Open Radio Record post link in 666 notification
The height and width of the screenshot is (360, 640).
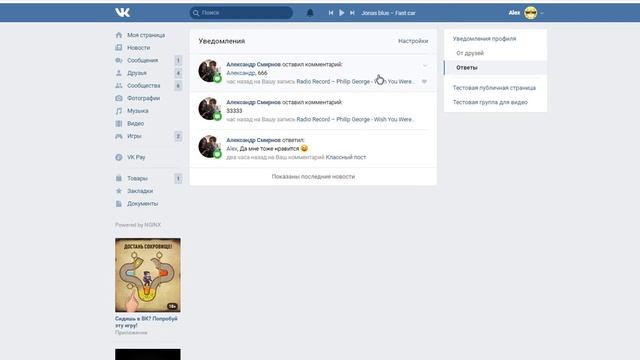pyautogui.click(x=356, y=82)
